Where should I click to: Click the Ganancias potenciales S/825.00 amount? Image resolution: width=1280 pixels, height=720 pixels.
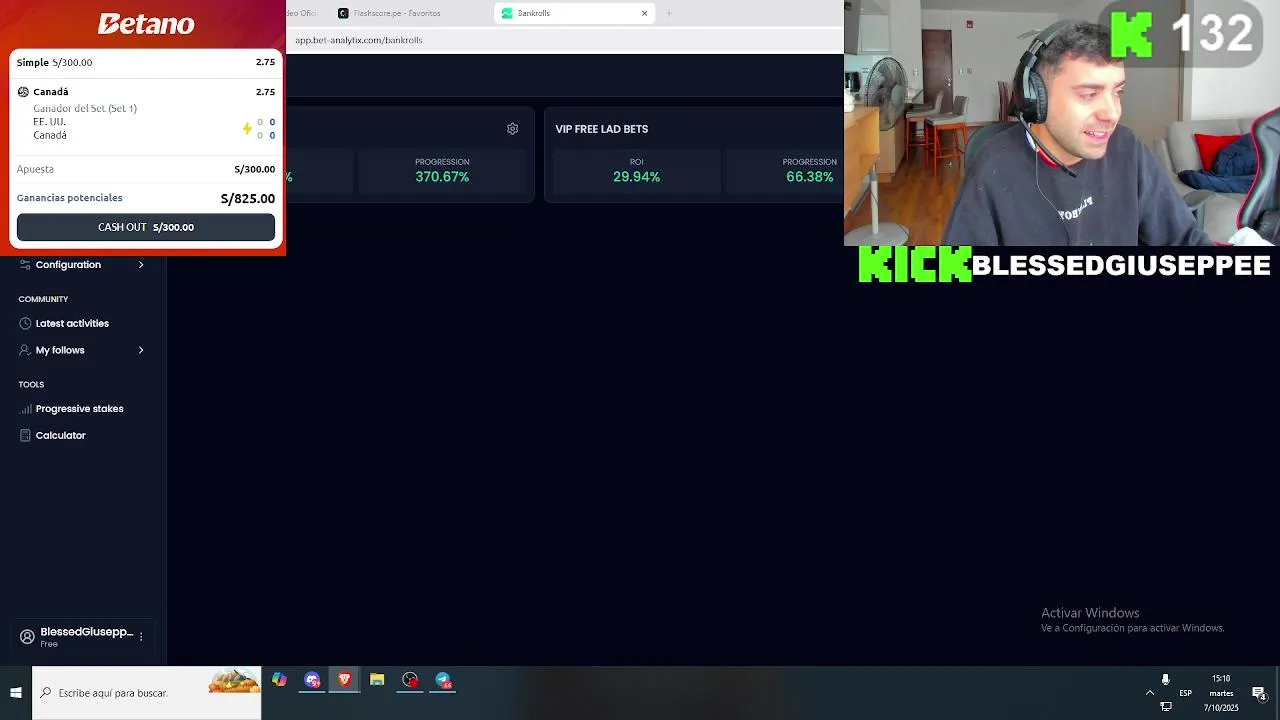[x=247, y=199]
